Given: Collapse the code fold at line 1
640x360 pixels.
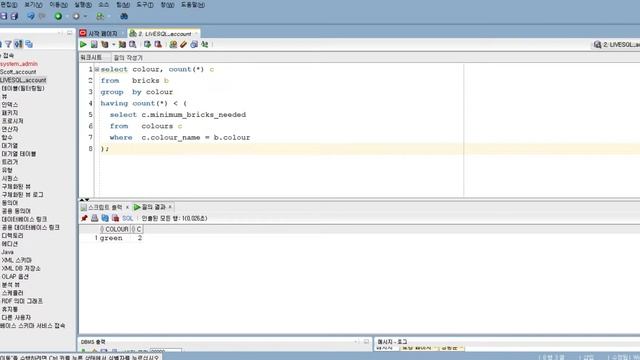Looking at the screenshot, I should [97, 69].
